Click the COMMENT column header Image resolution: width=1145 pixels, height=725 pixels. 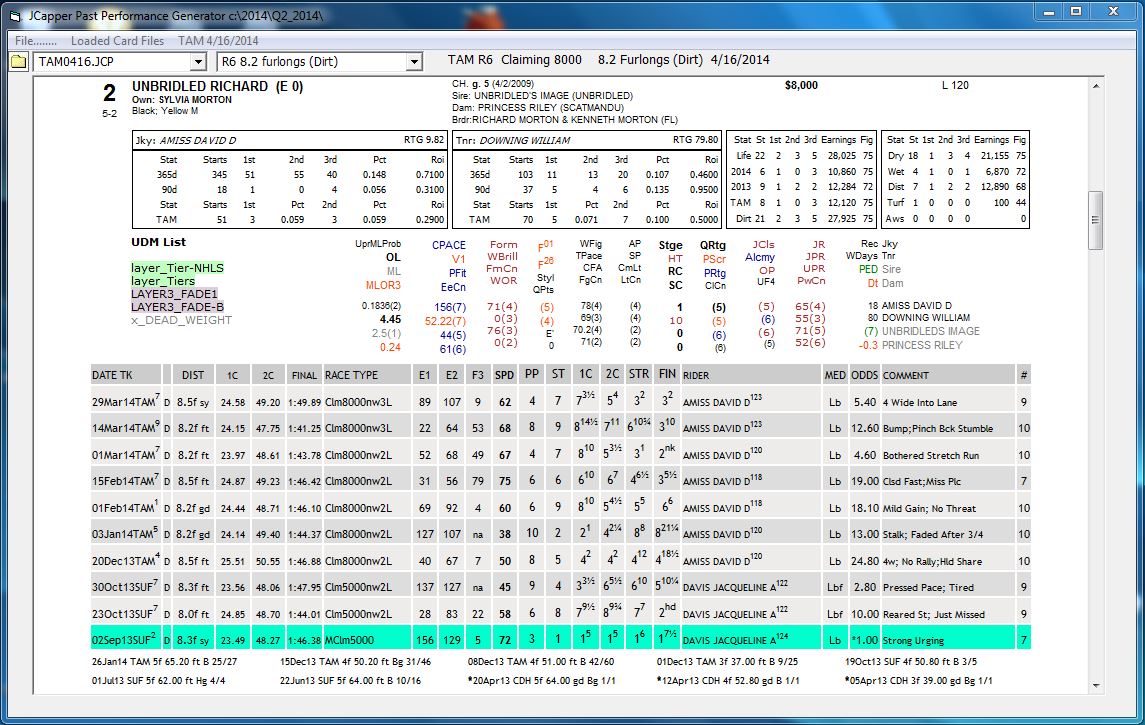coord(948,375)
